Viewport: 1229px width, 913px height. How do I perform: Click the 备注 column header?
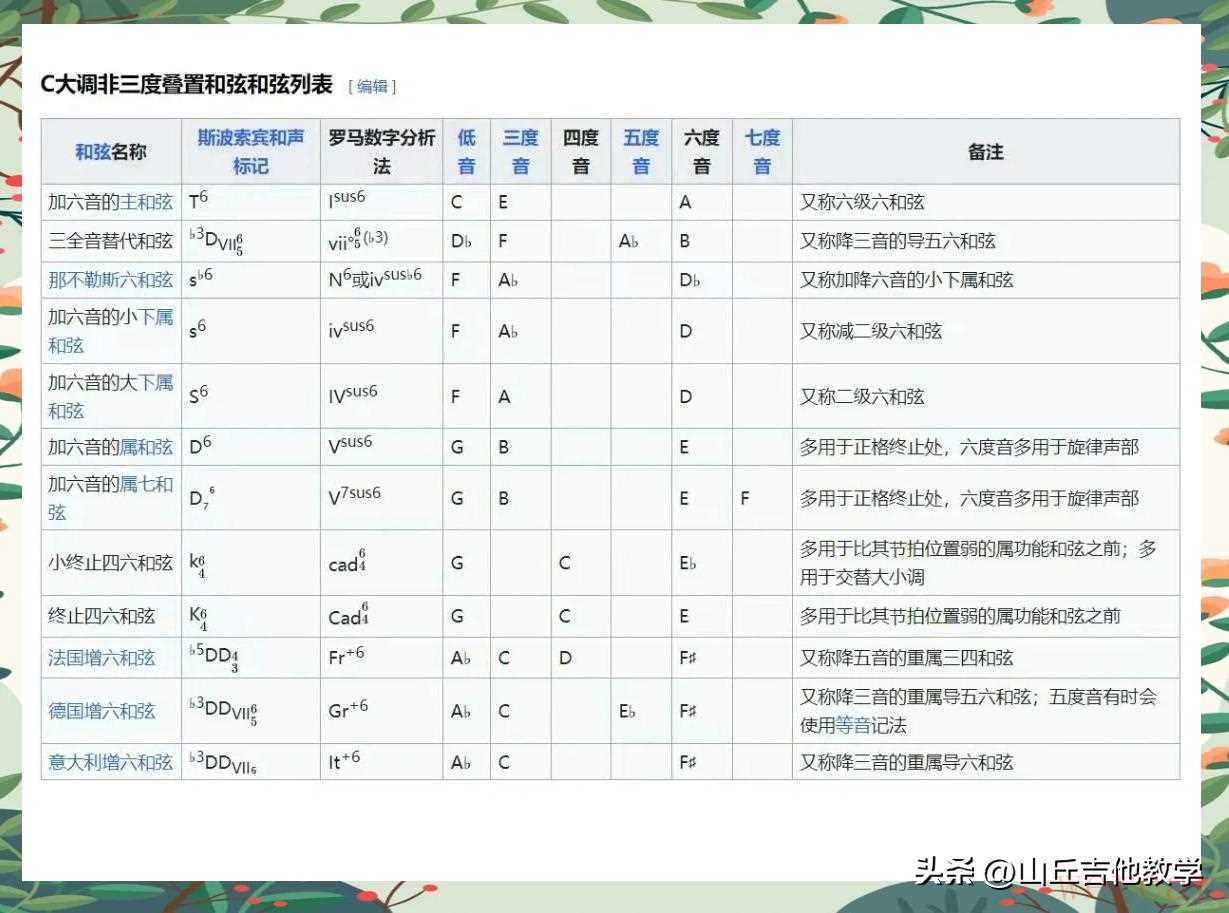click(985, 152)
